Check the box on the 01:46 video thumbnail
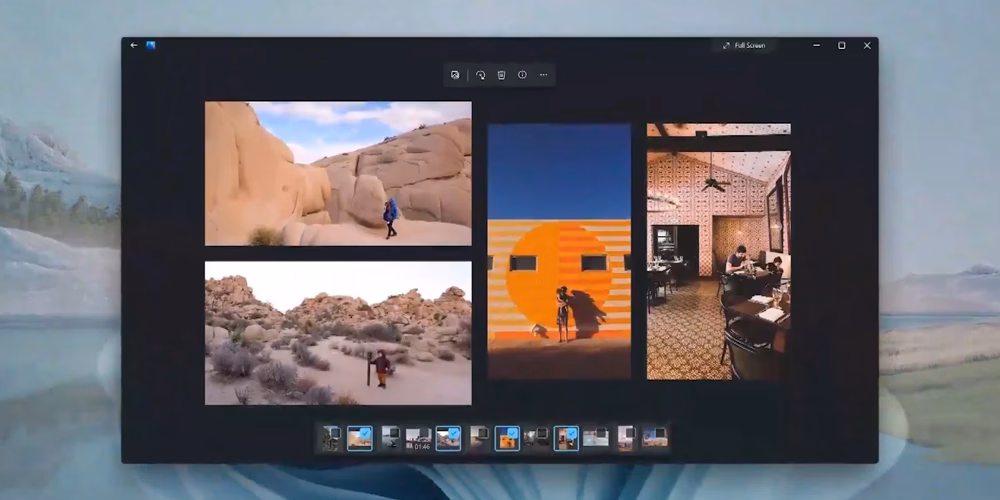The height and width of the screenshot is (500, 1000). [x=424, y=432]
